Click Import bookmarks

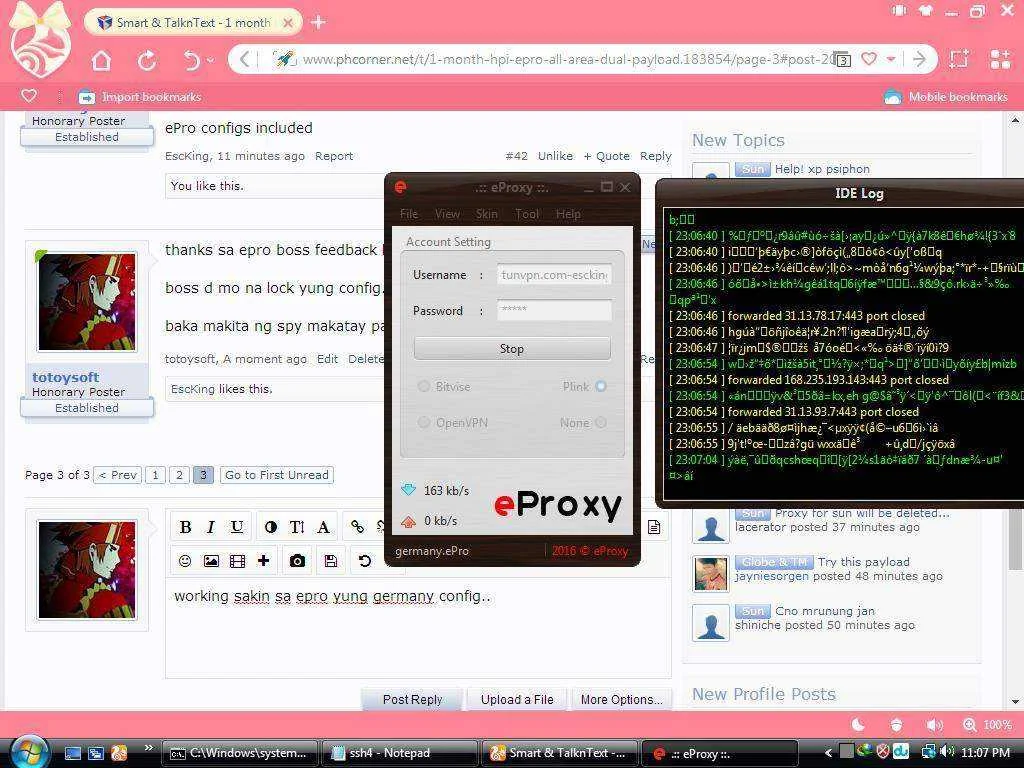click(140, 97)
